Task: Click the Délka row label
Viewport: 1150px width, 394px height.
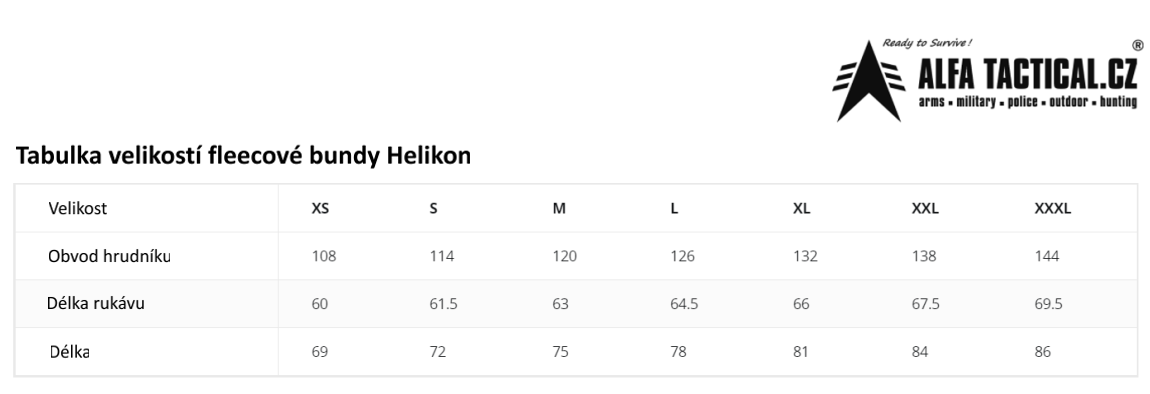Action: pos(70,351)
